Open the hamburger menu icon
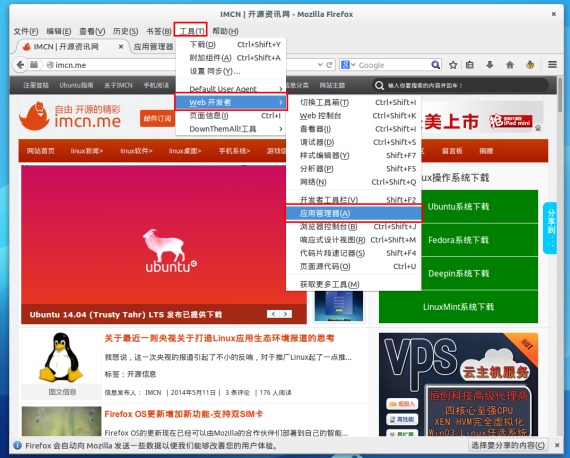570x458 pixels. pyautogui.click(x=553, y=65)
